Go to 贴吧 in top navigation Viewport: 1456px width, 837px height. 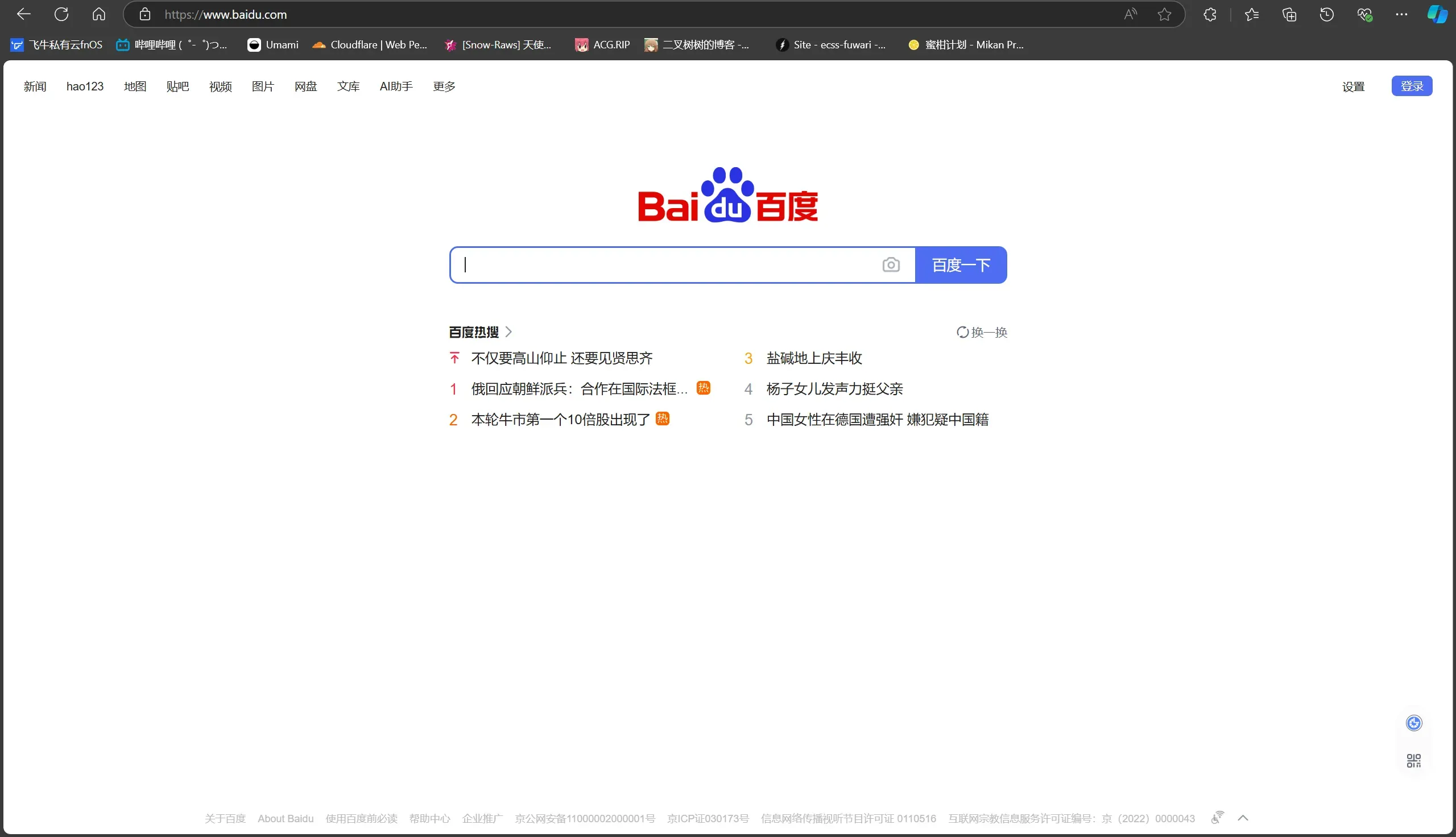tap(177, 86)
